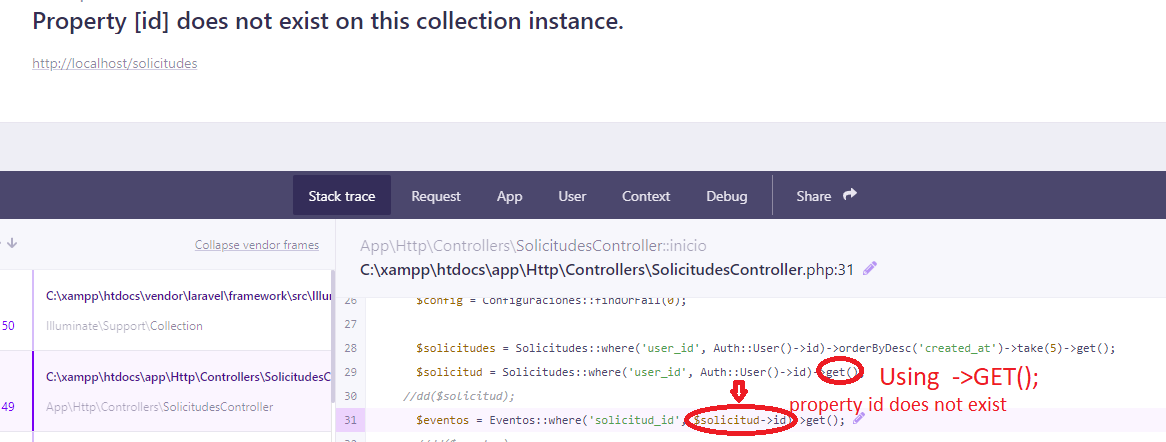Select the Illuminate\Support\Collection stack frame

[x=182, y=310]
